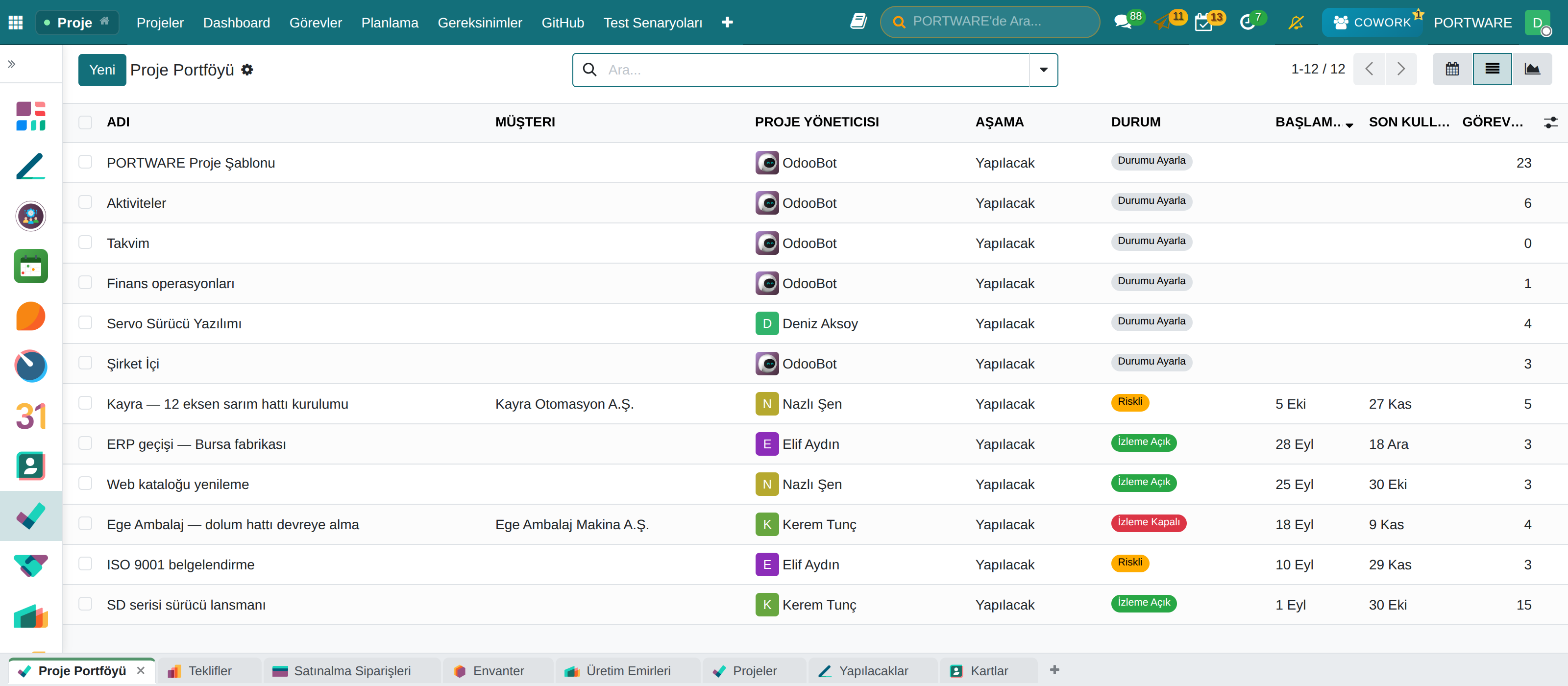This screenshot has height=686, width=1568.
Task: Open the apps grid menu icon
Action: pyautogui.click(x=16, y=23)
